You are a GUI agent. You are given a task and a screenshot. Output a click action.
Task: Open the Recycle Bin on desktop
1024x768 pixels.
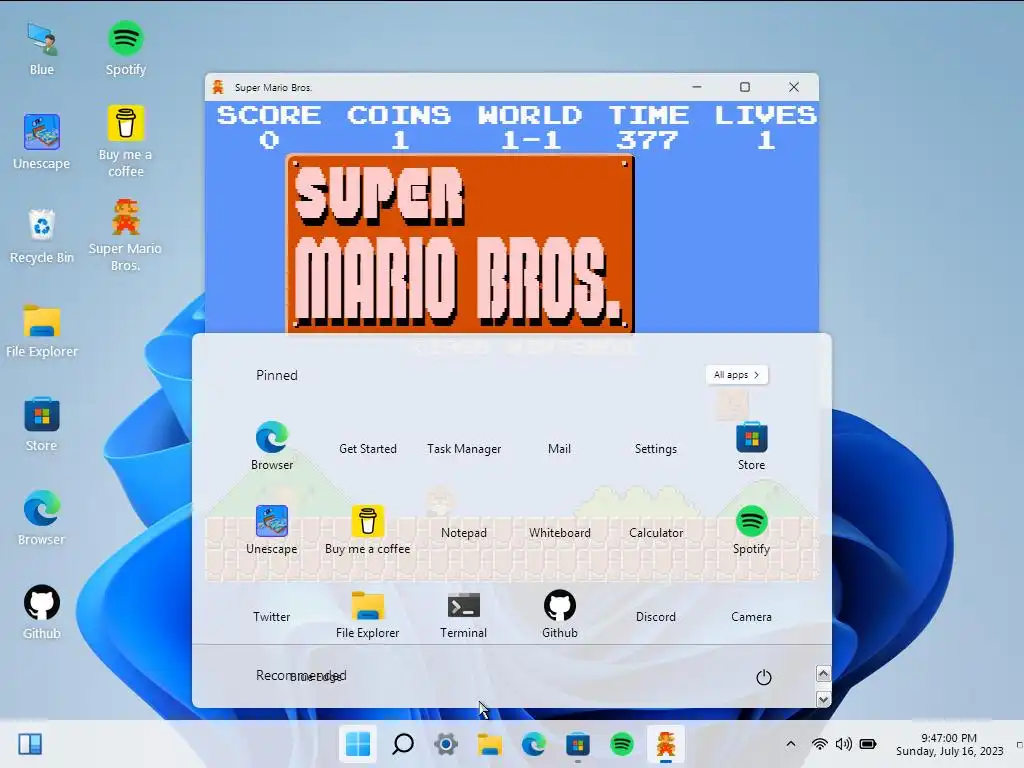(x=42, y=236)
